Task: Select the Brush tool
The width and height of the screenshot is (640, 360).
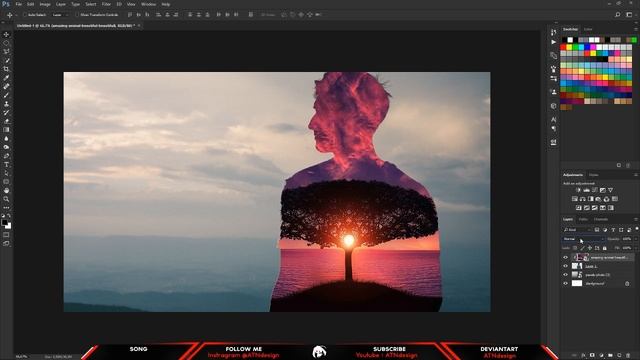Action: pyautogui.click(x=6, y=95)
